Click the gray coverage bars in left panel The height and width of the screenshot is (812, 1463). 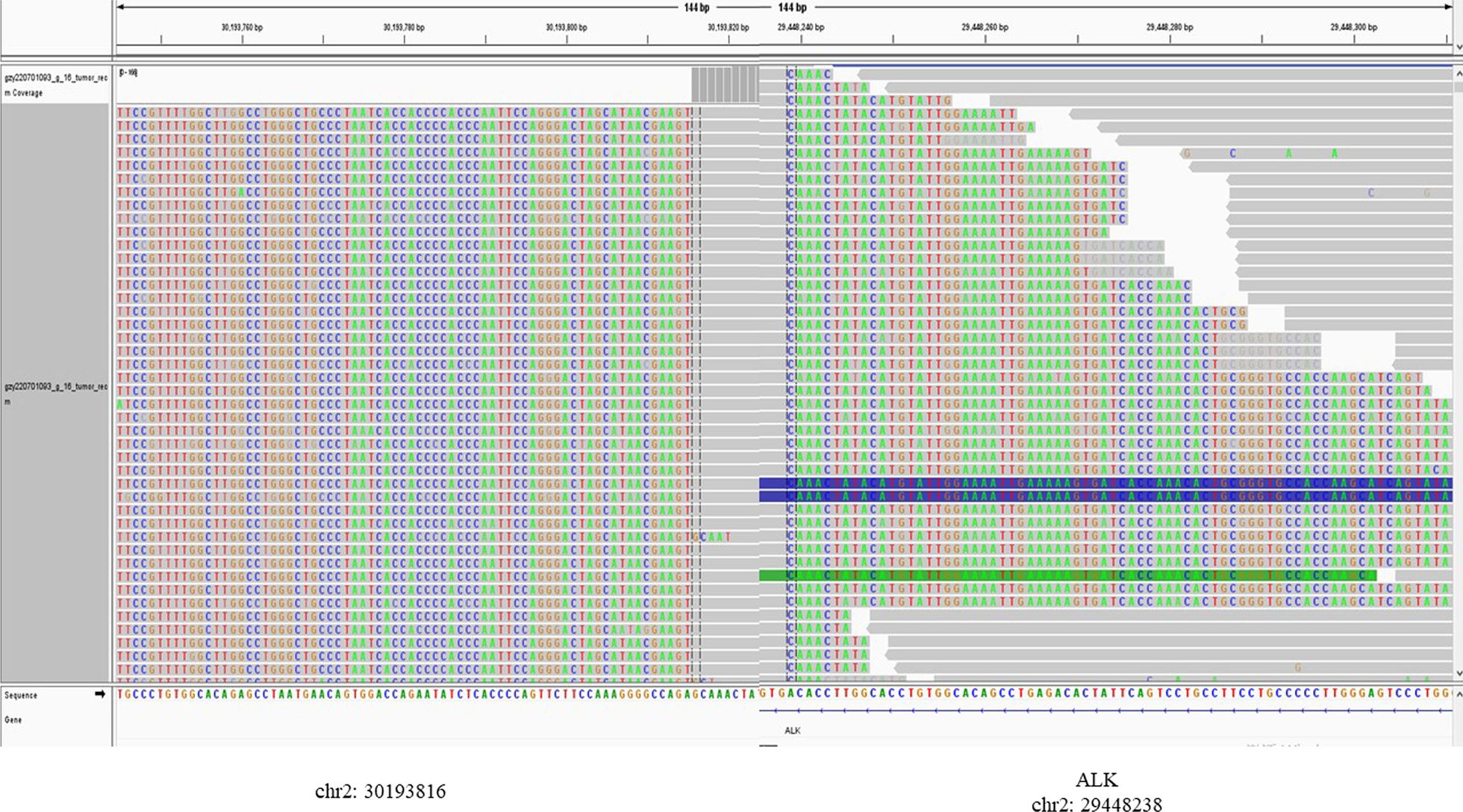pos(725,84)
